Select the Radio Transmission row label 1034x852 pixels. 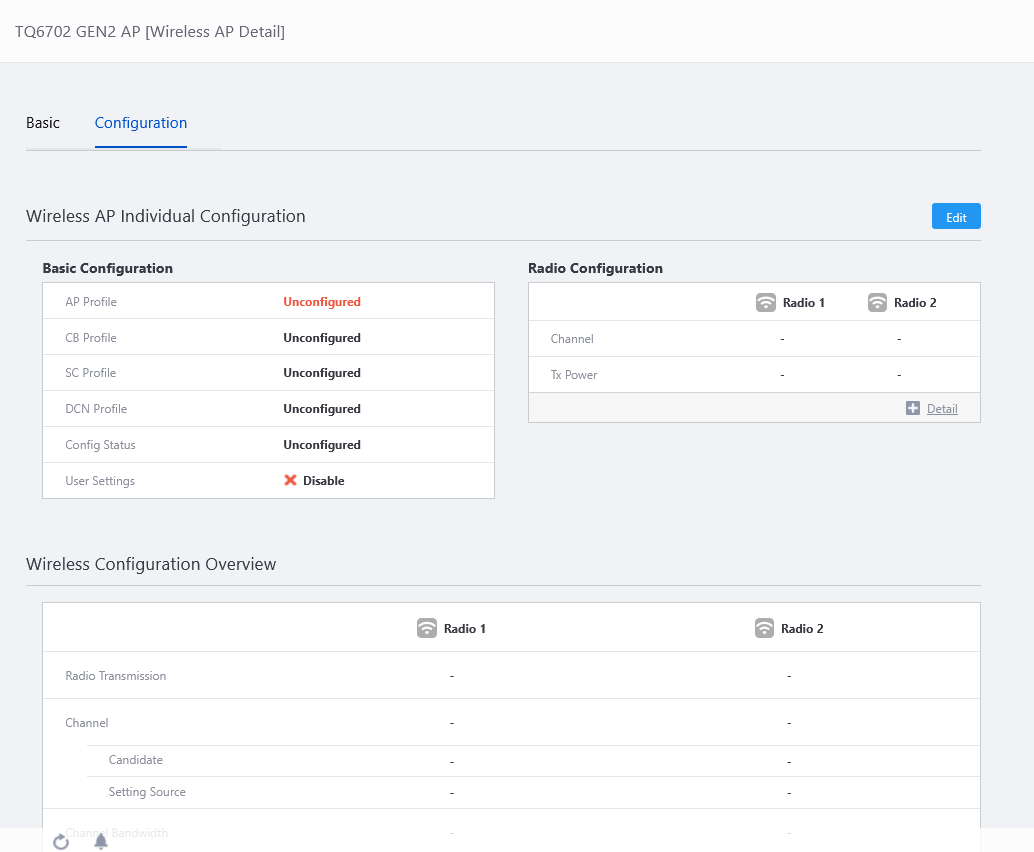pyautogui.click(x=116, y=676)
